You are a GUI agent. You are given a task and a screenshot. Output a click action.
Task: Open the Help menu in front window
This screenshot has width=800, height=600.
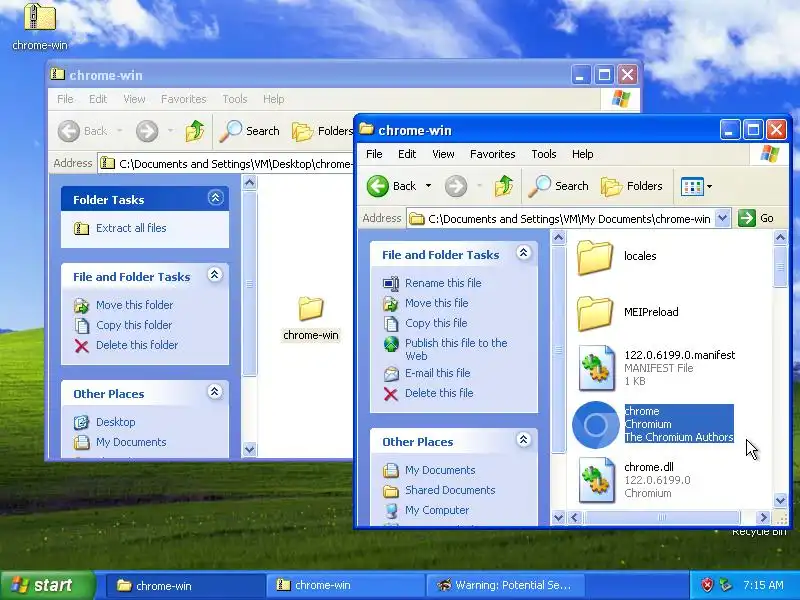tap(582, 154)
